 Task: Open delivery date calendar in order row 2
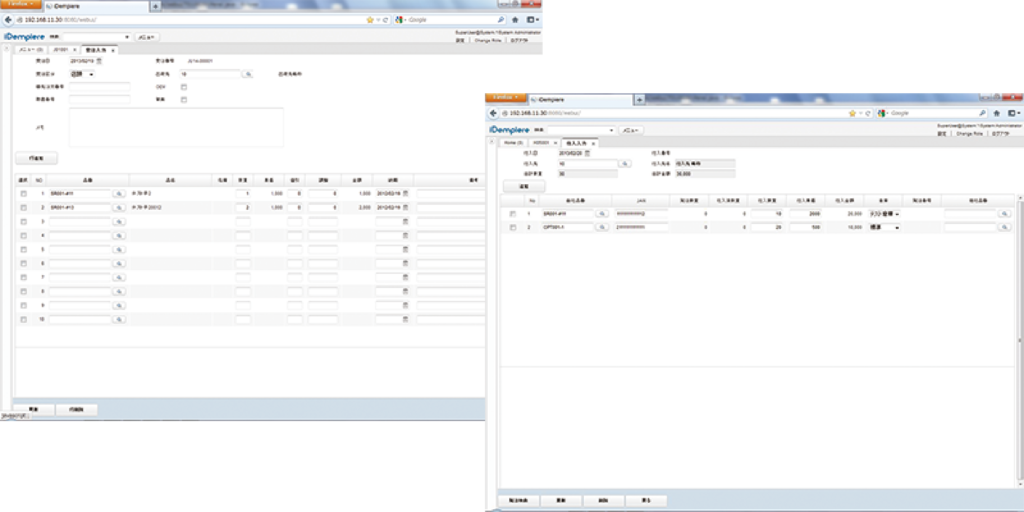point(406,207)
